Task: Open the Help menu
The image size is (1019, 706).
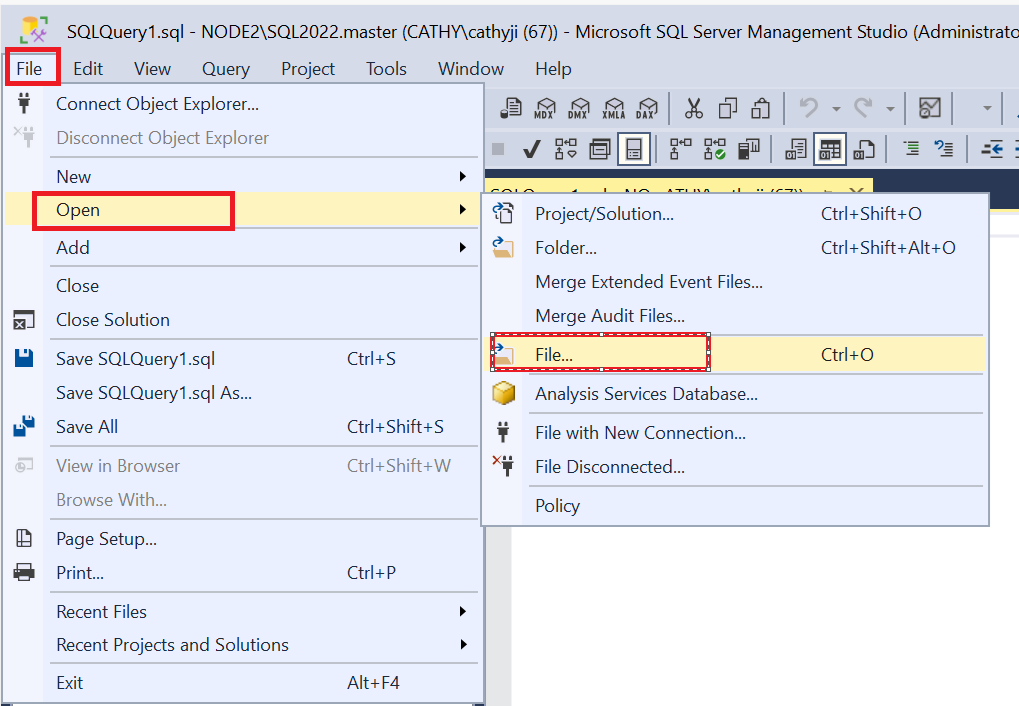Action: (553, 68)
